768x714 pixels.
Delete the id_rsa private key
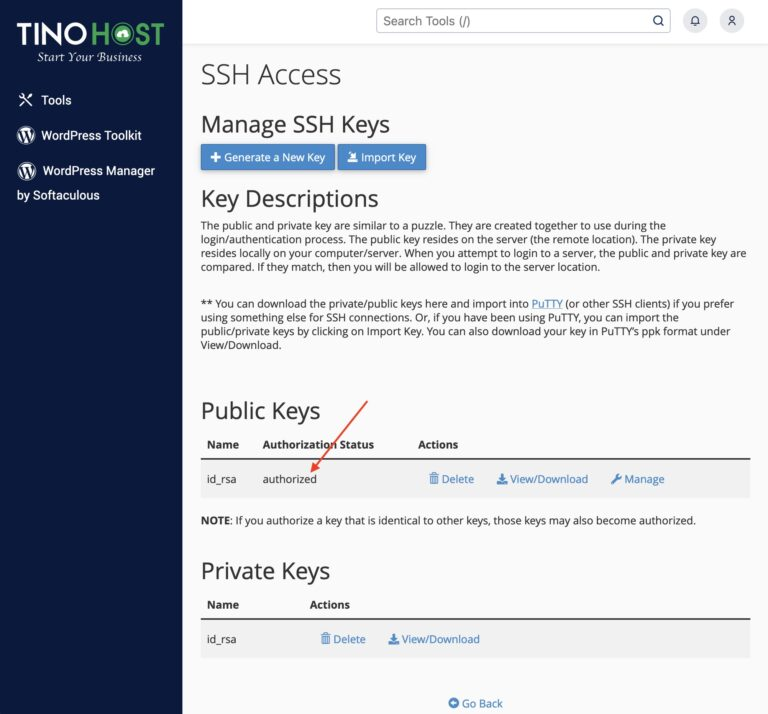coord(343,639)
